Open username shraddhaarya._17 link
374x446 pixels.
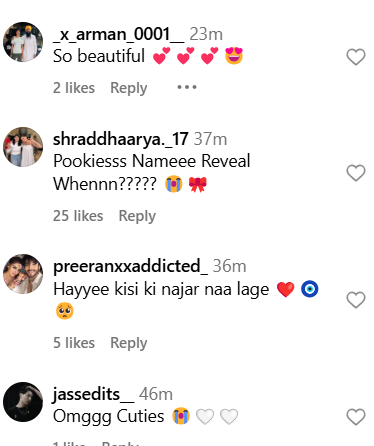tap(121, 139)
